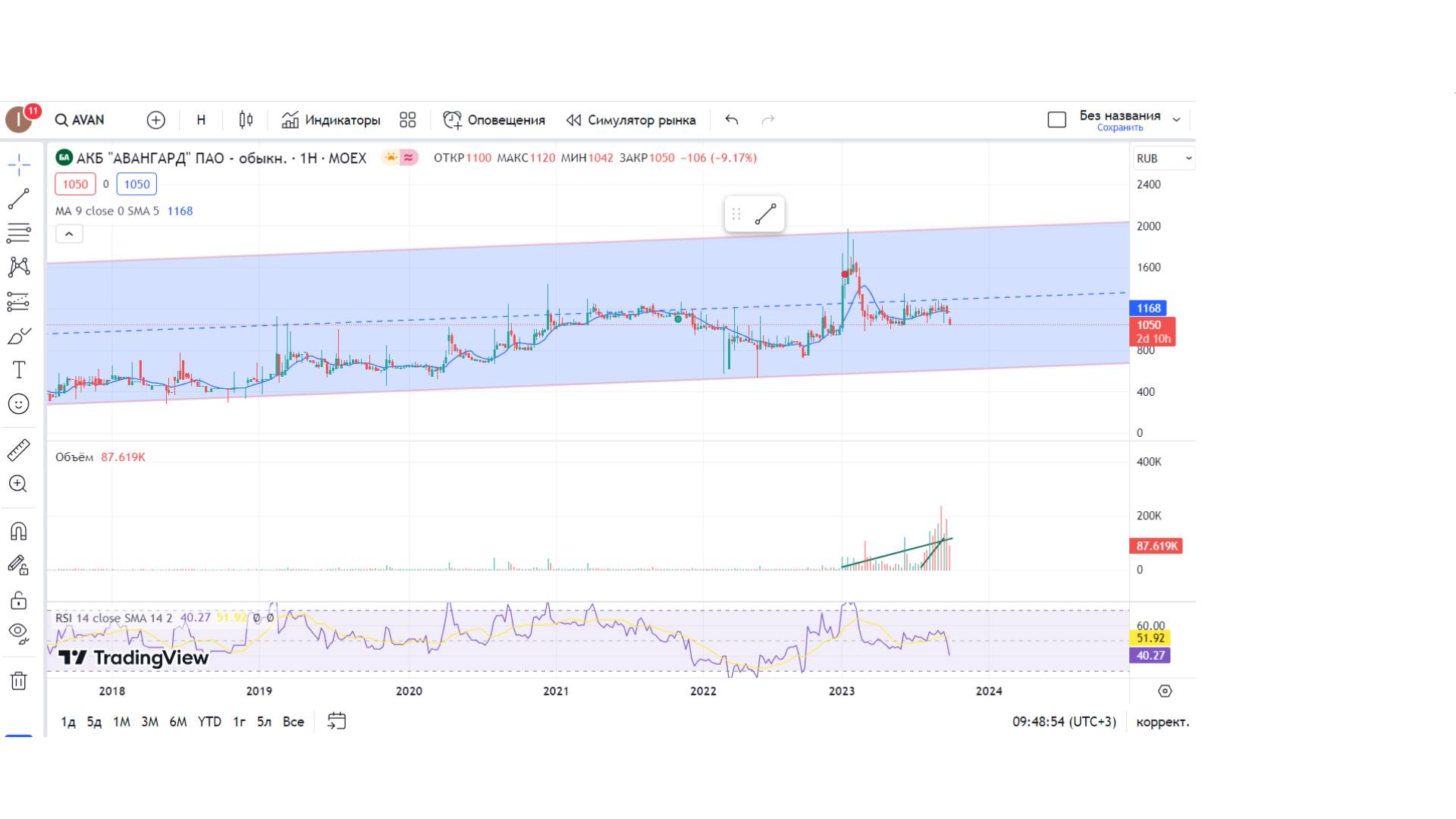
Task: Activate the ruler measure tool
Action: (19, 450)
